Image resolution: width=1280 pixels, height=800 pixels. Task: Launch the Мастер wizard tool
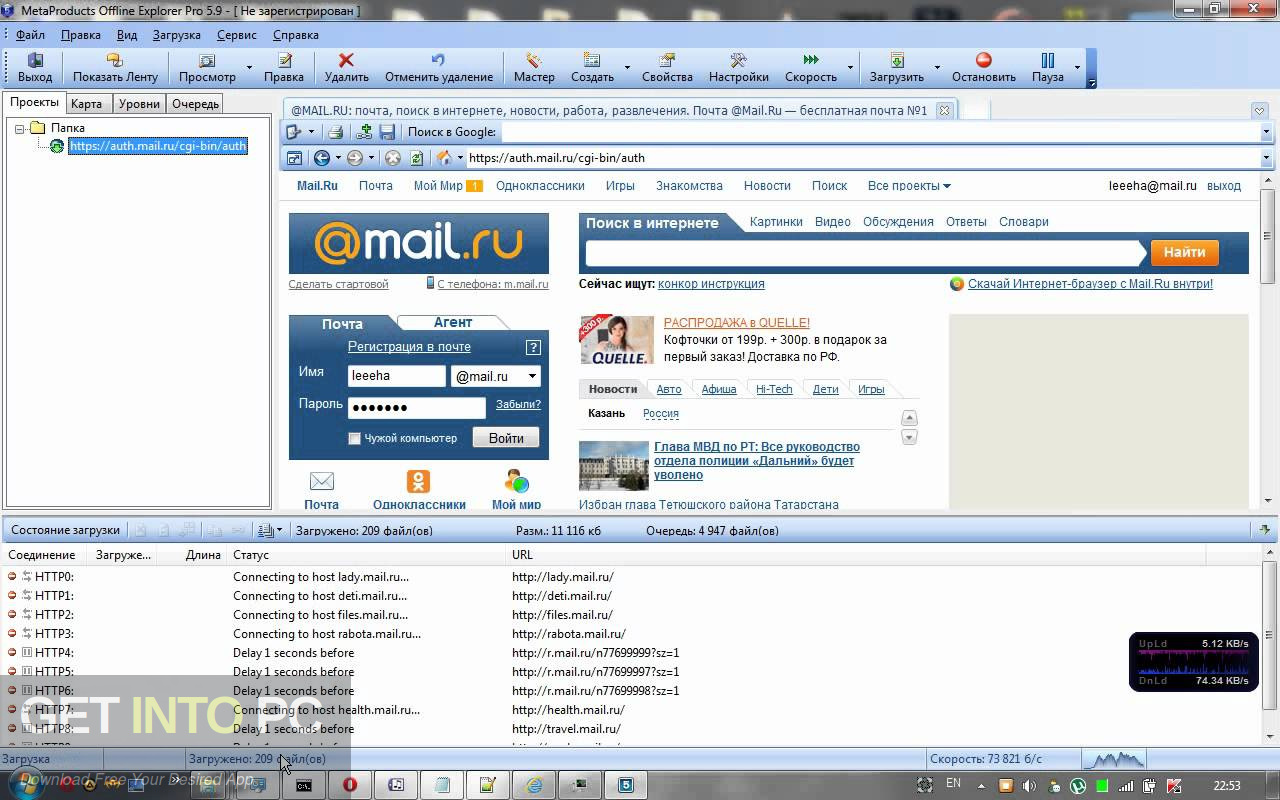coord(534,68)
